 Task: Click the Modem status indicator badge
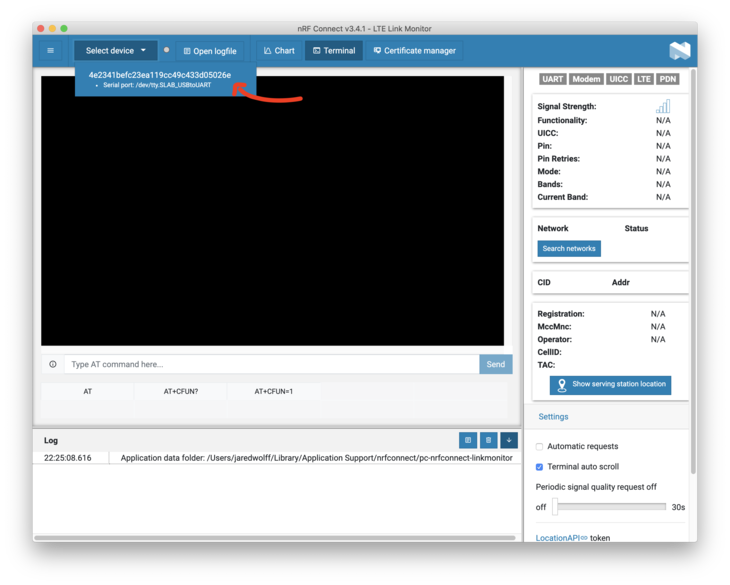pos(586,79)
